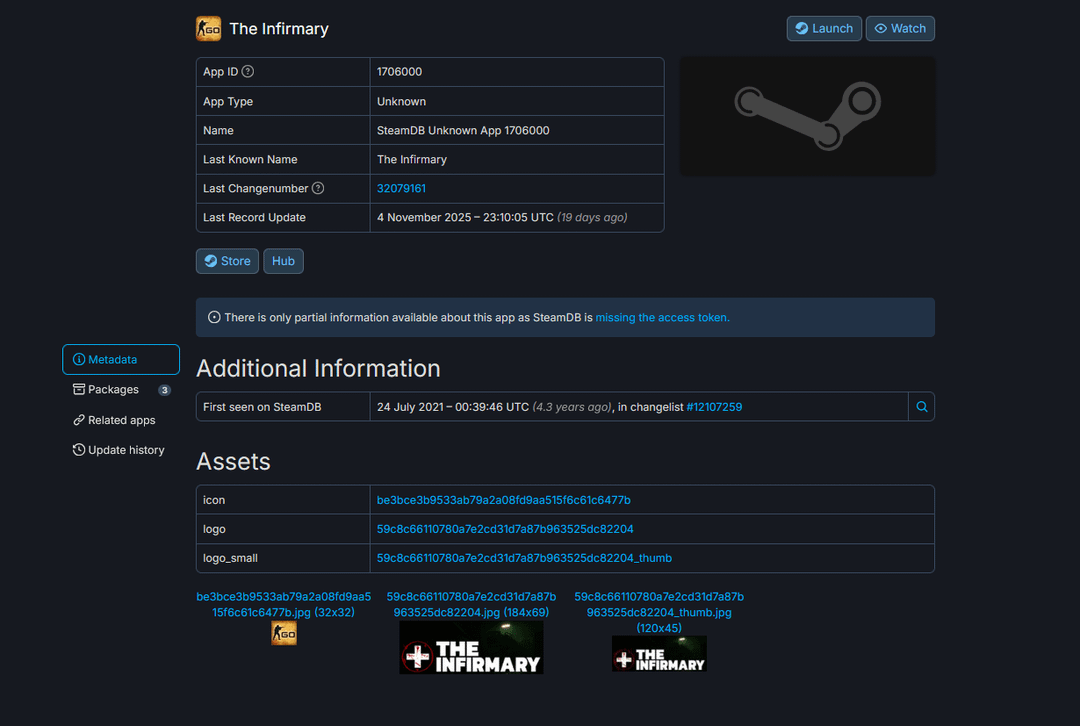This screenshot has height=726, width=1080.
Task: Open the Update history sidebar tab
Action: (121, 450)
